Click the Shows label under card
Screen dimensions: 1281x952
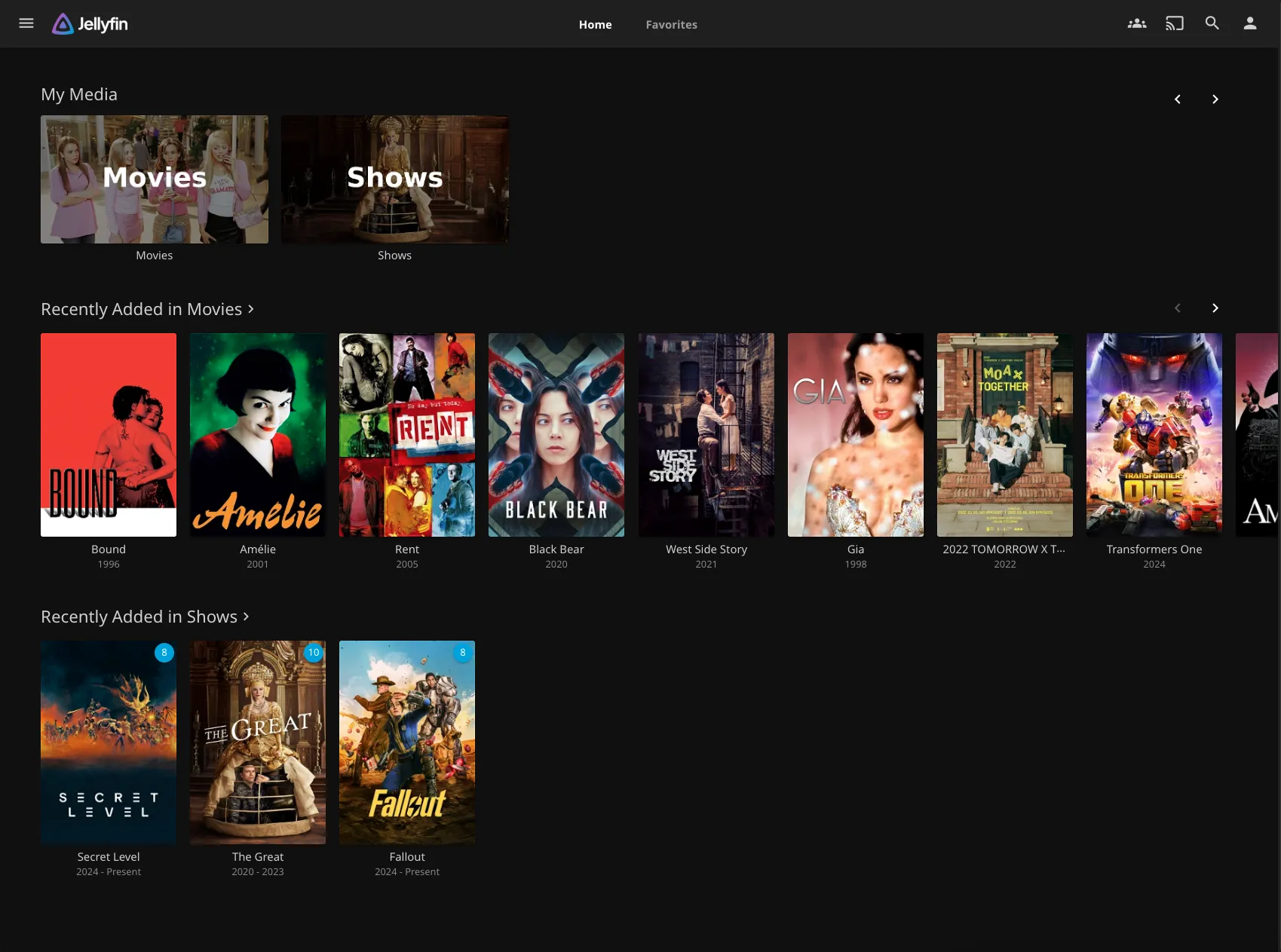click(x=395, y=256)
